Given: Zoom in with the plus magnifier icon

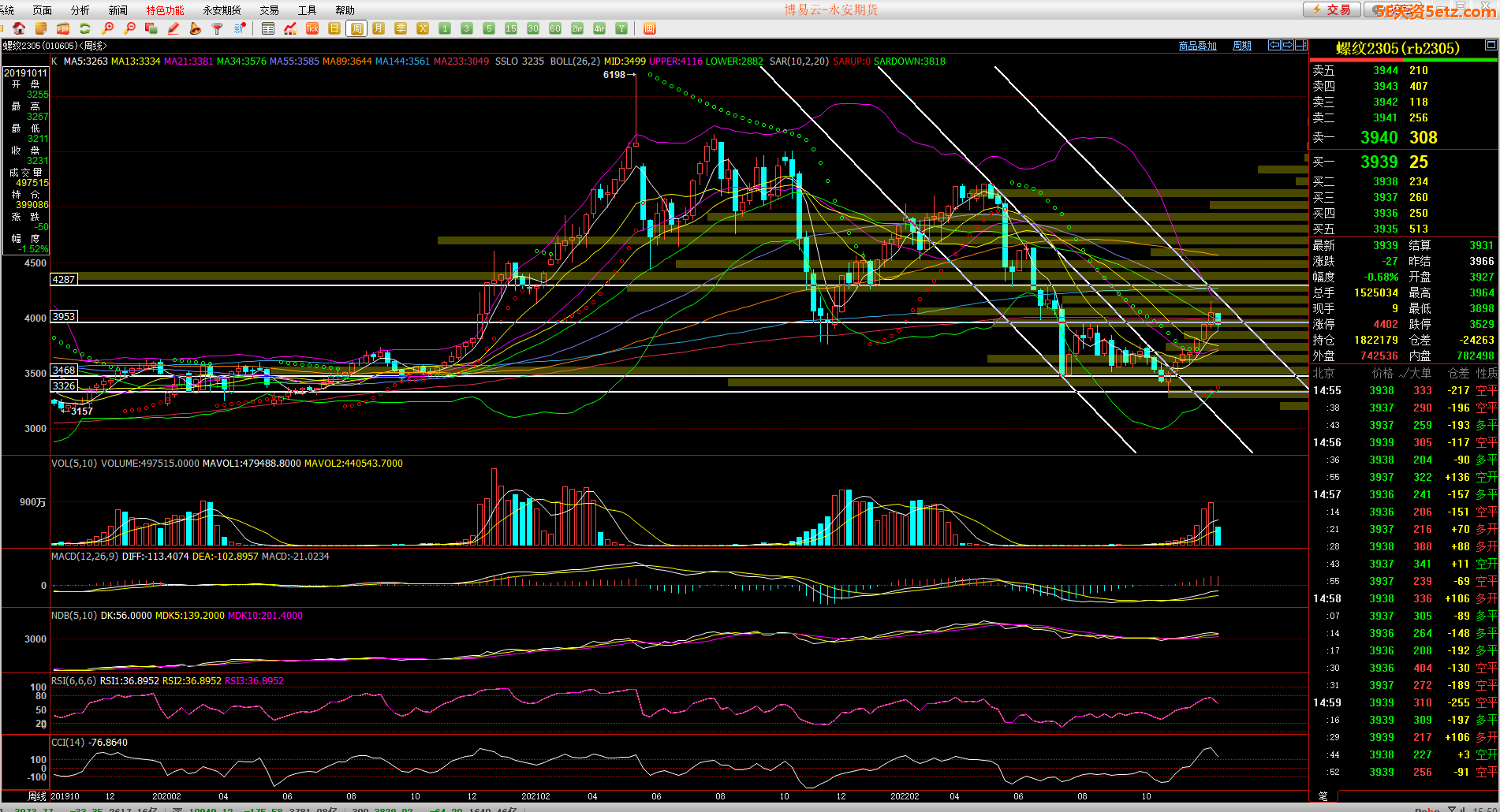Looking at the screenshot, I should pyautogui.click(x=108, y=28).
